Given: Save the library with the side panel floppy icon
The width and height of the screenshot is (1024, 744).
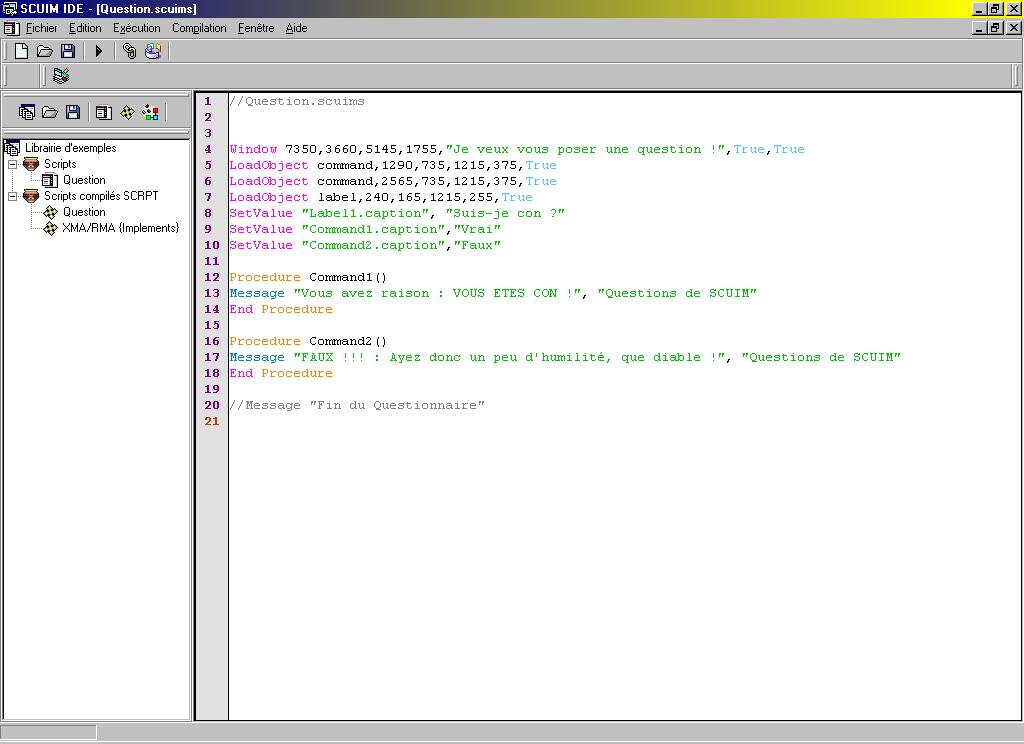Looking at the screenshot, I should pyautogui.click(x=73, y=112).
